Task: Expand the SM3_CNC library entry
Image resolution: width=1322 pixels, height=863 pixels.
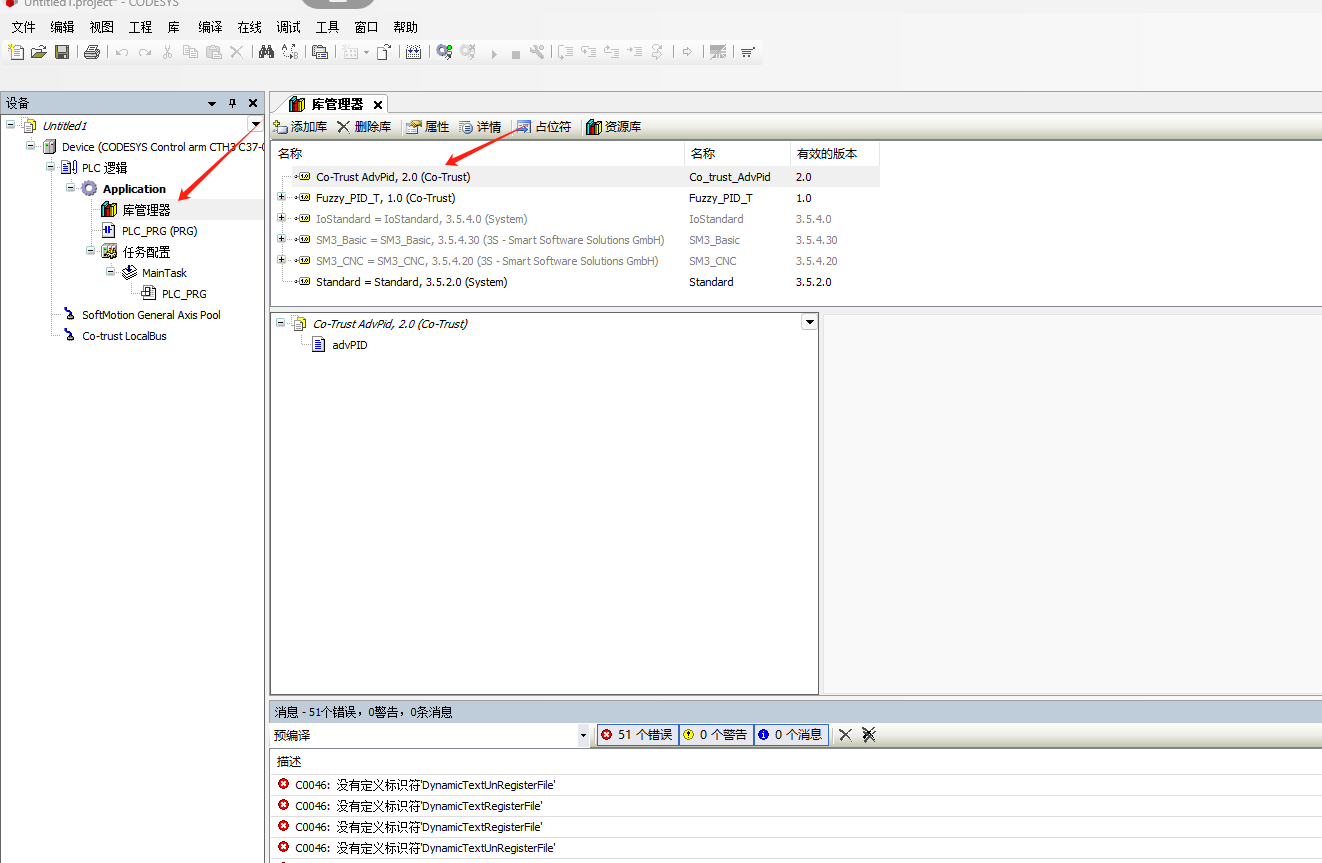Action: [282, 261]
